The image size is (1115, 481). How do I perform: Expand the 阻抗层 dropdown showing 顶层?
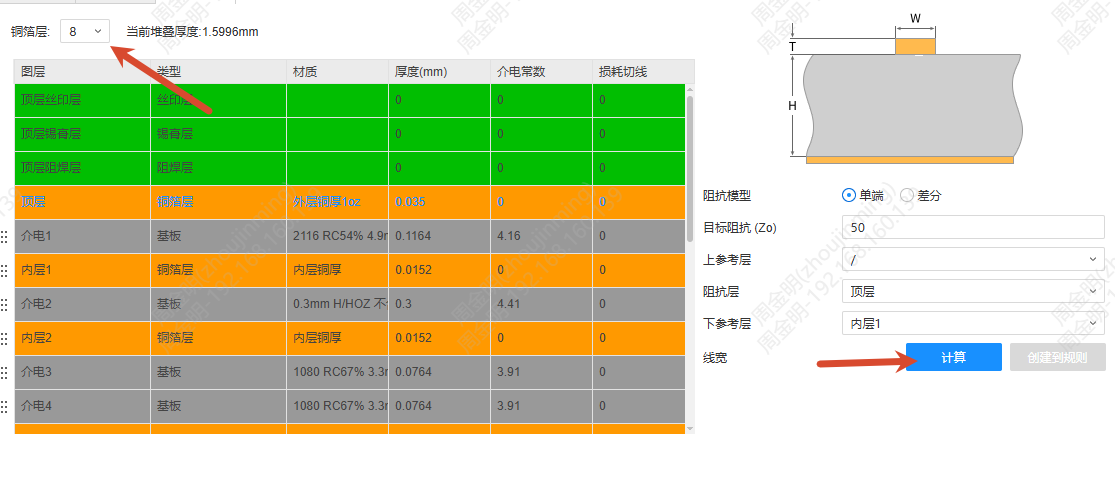click(973, 291)
